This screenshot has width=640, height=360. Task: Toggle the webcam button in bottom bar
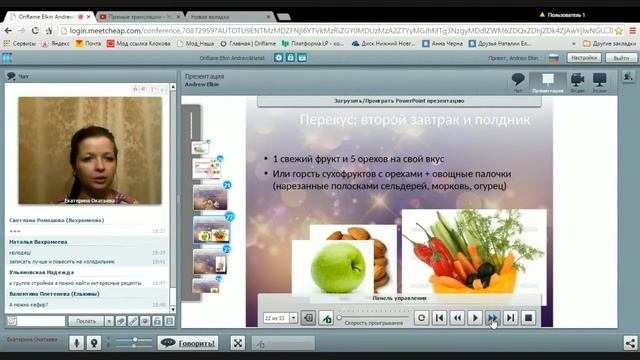pos(94,343)
